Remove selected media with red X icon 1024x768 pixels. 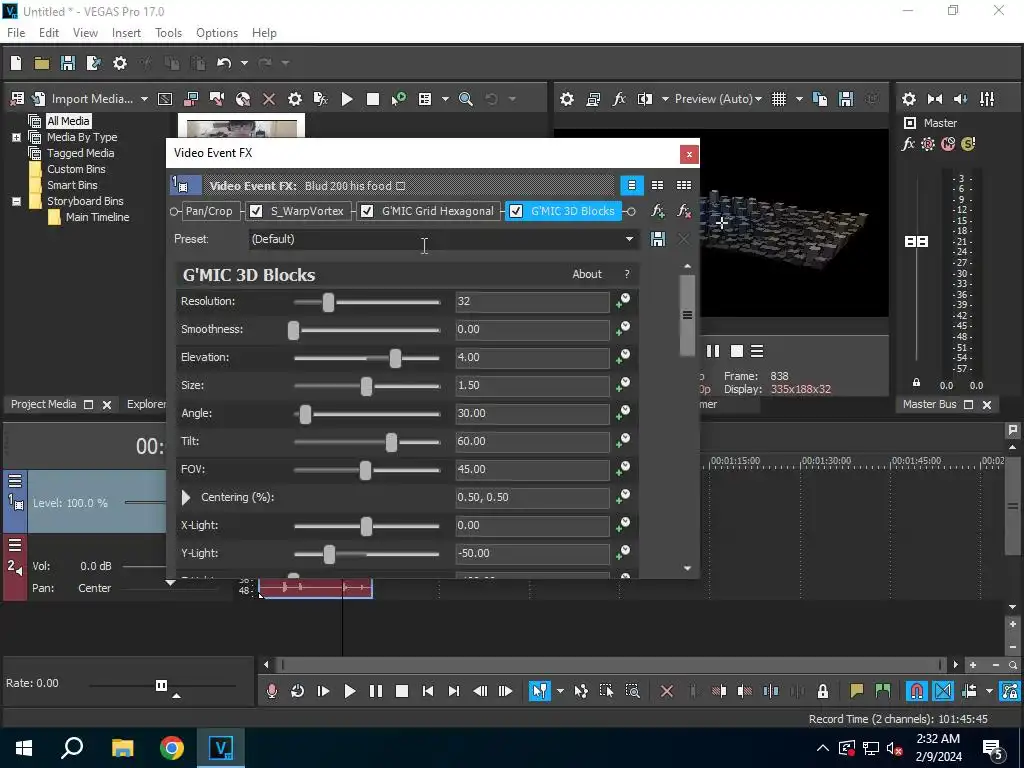tap(268, 99)
